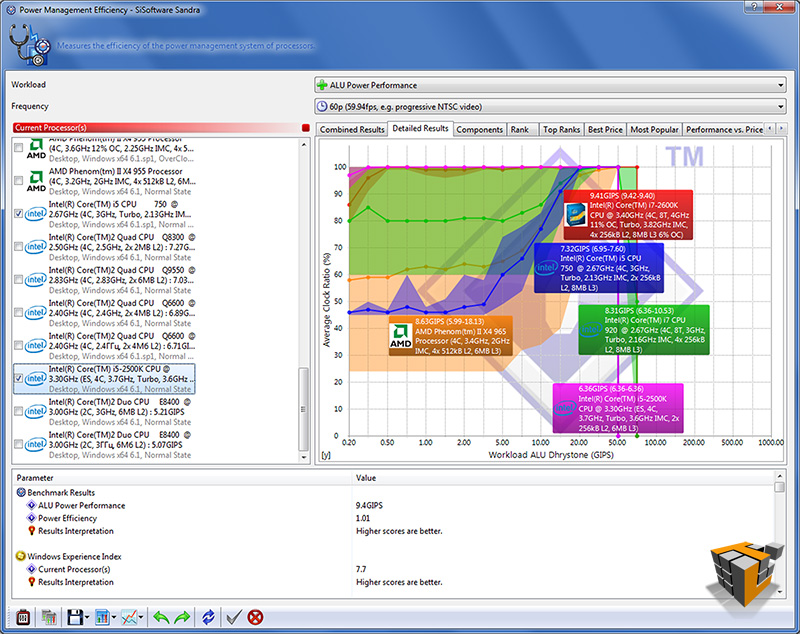
Task: Uncheck the Core i5-2500K checkbox
Action: click(x=19, y=378)
